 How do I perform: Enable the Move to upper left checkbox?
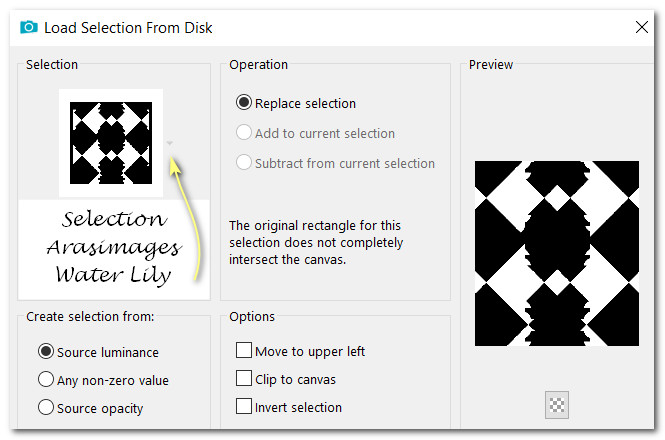[x=243, y=351]
